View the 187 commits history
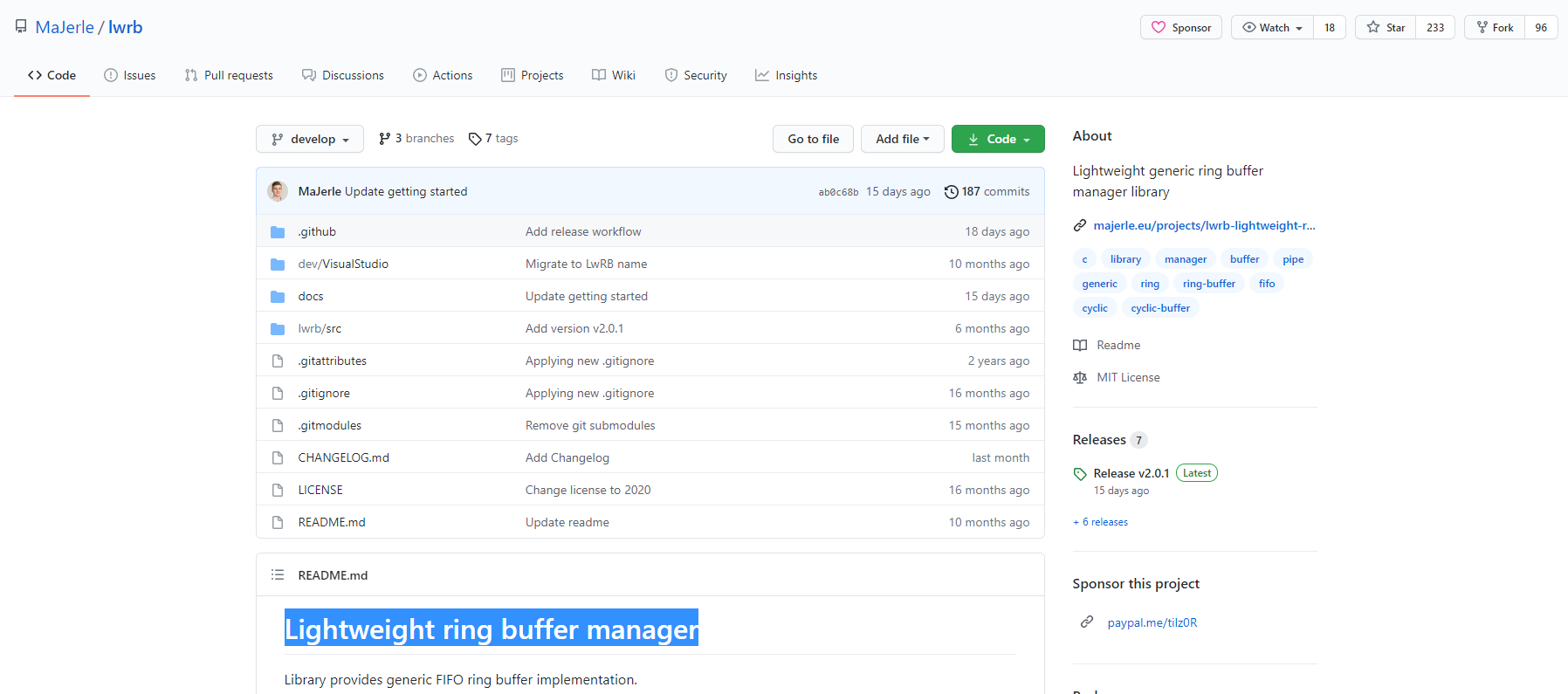 pyautogui.click(x=987, y=192)
